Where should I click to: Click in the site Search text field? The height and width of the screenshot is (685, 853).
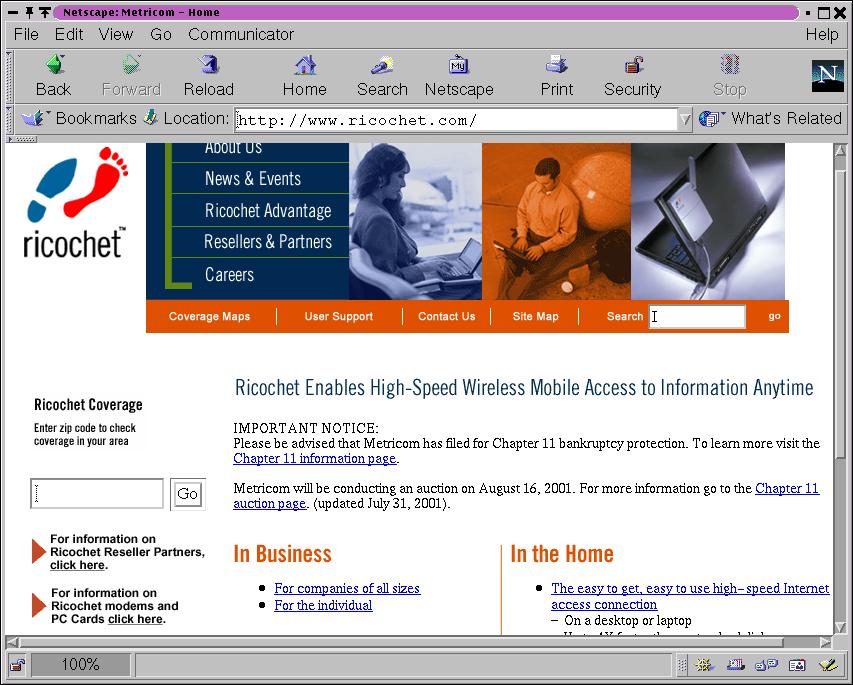point(697,317)
